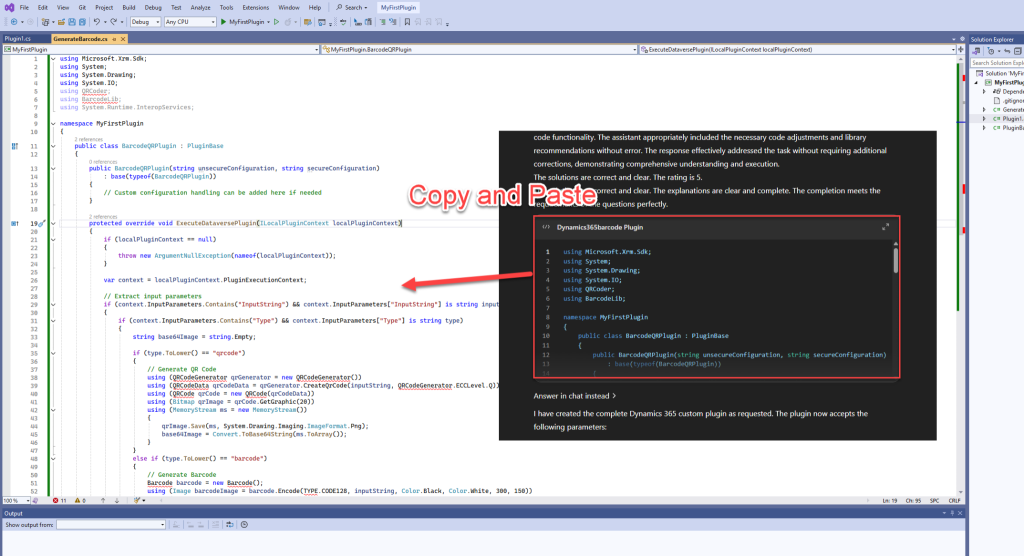Click the collapse all icon in Solution Explorer

(x=1017, y=51)
